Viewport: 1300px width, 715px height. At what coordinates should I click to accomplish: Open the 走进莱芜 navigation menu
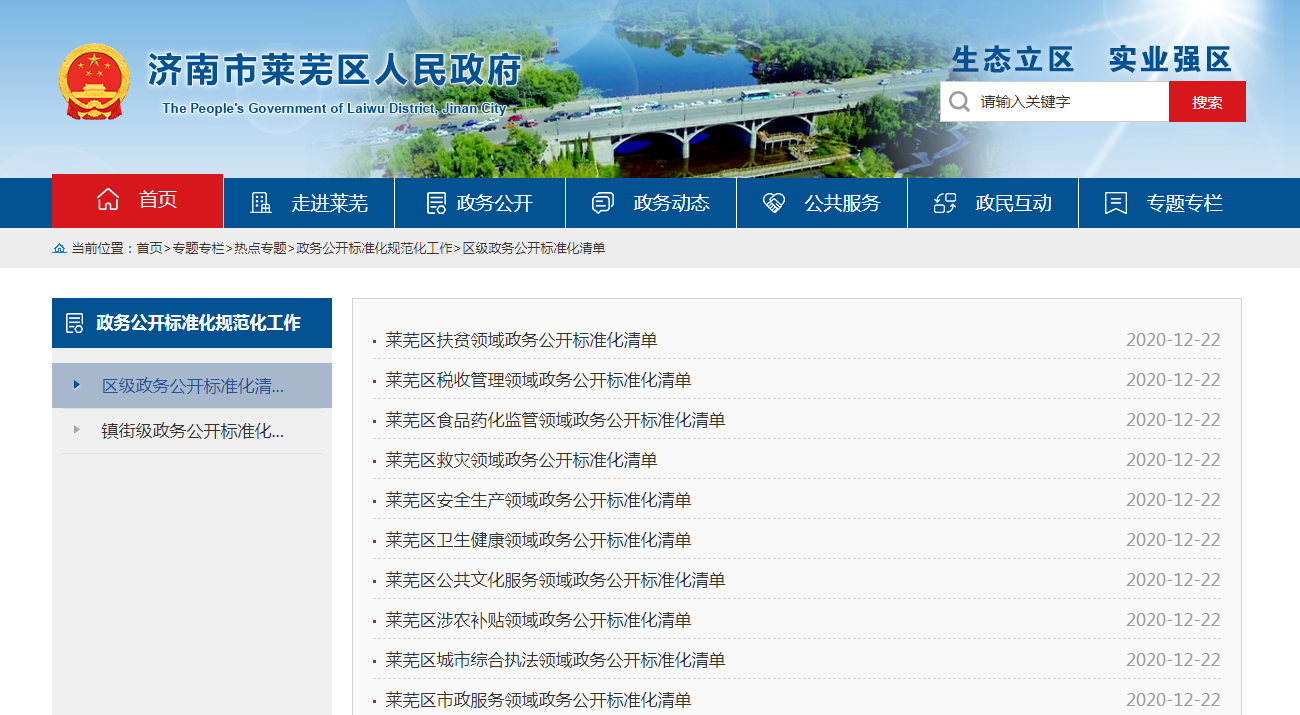(x=309, y=203)
